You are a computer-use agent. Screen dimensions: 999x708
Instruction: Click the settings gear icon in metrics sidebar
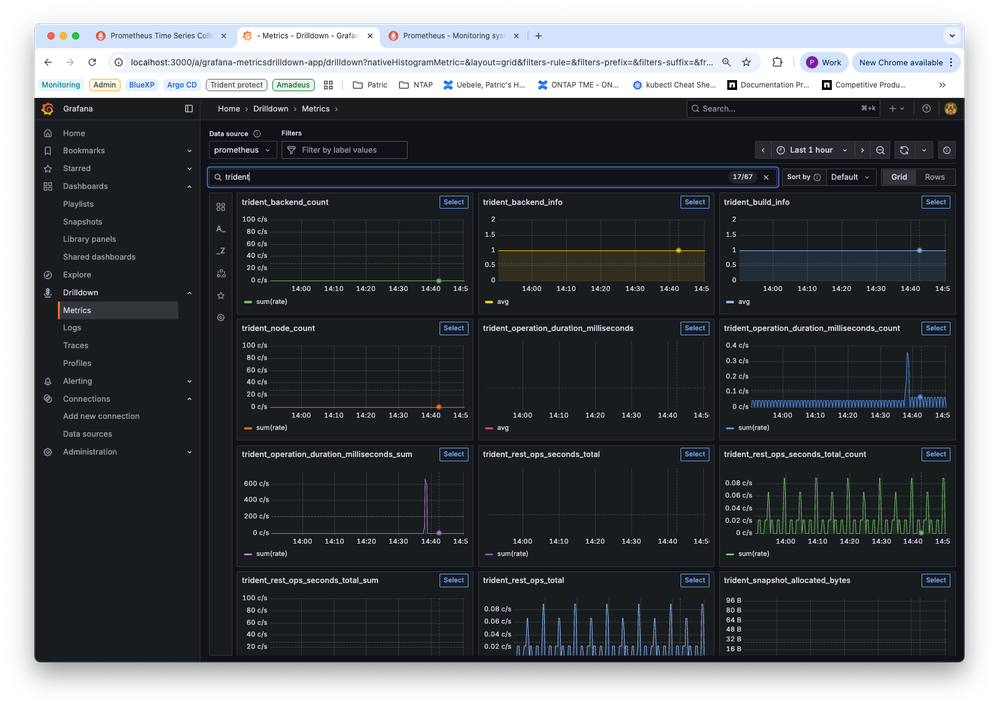point(220,317)
